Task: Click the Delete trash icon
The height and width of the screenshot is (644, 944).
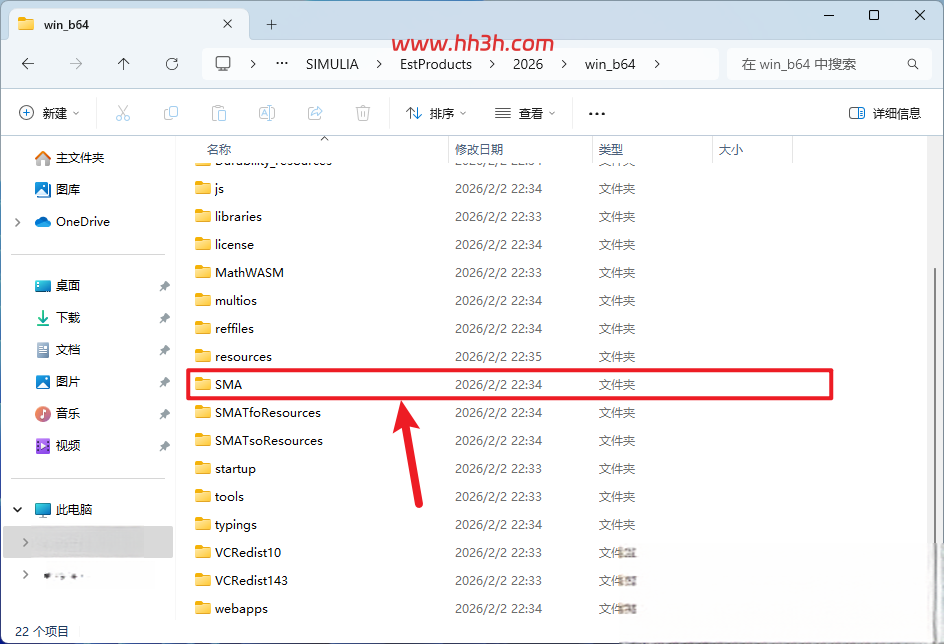Action: 363,113
